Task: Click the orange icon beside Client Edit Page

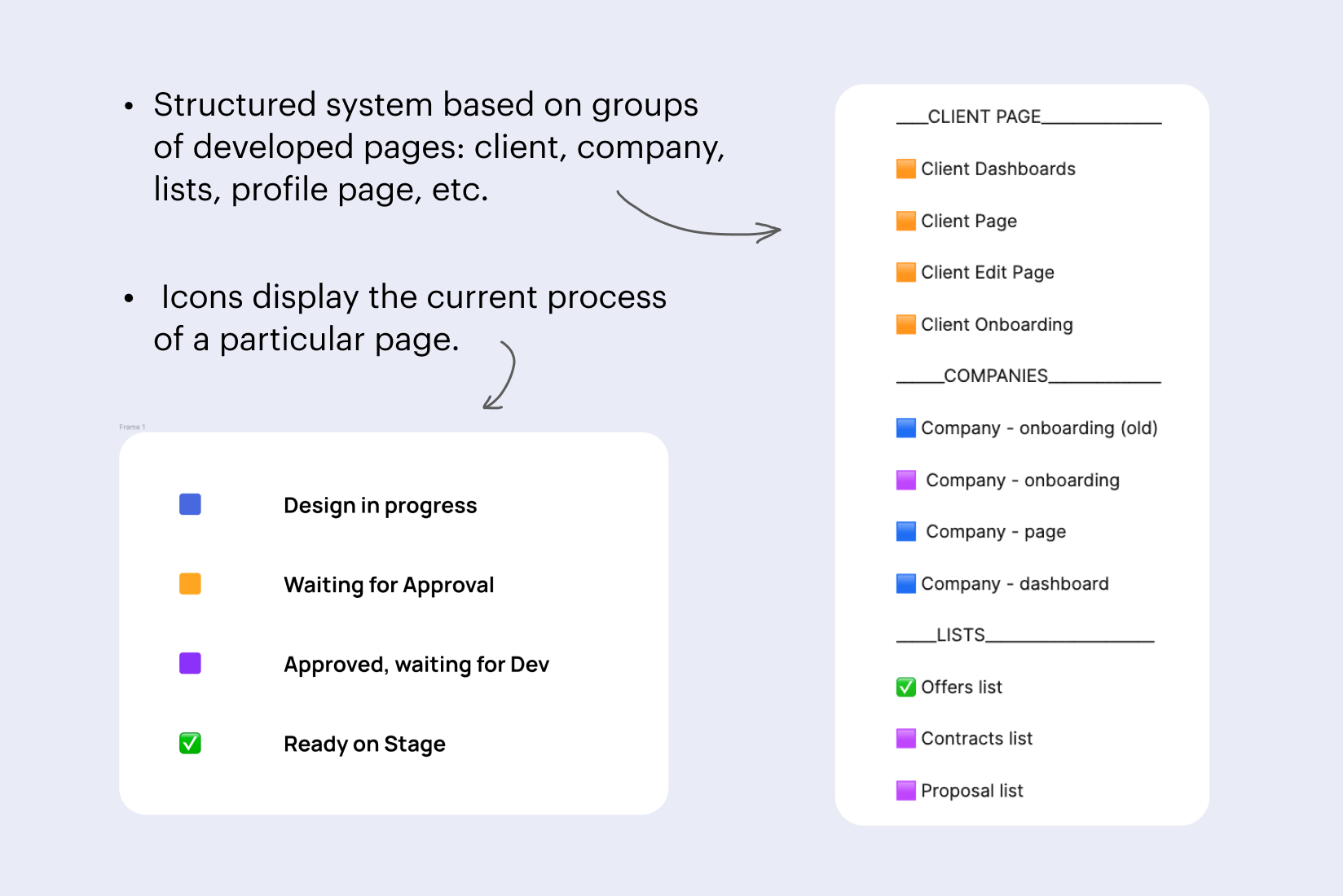Action: coord(905,272)
